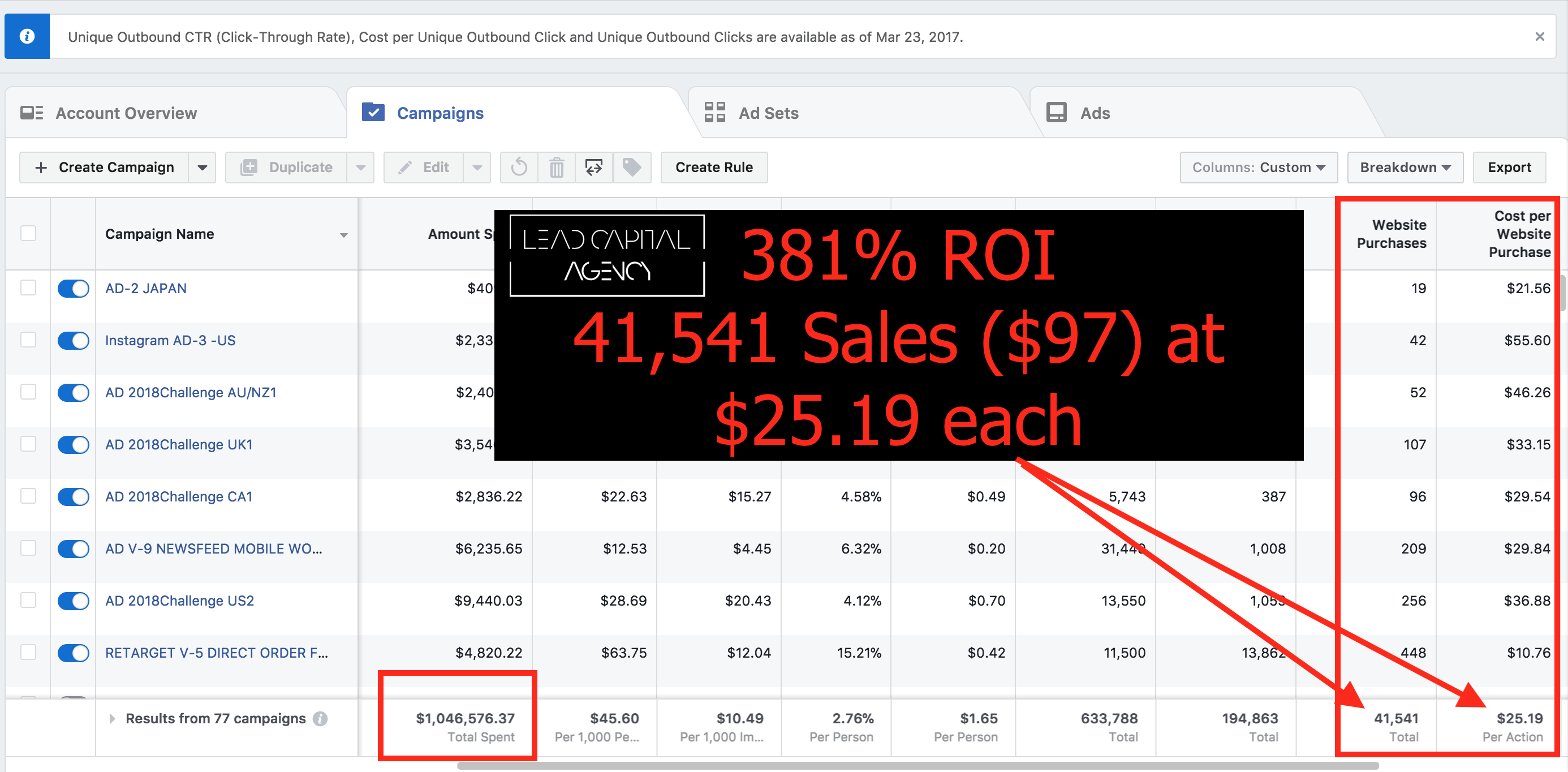1568x772 pixels.
Task: Open the AD 2018Challenge CA1 campaign
Action: pos(179,497)
